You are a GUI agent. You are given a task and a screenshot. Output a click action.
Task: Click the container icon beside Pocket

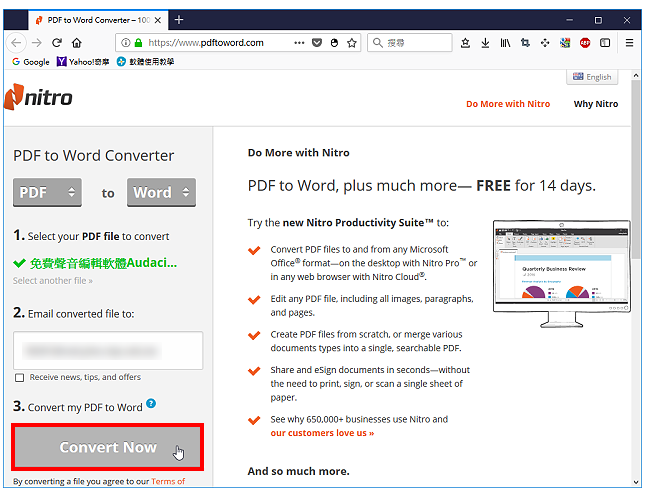[334, 43]
